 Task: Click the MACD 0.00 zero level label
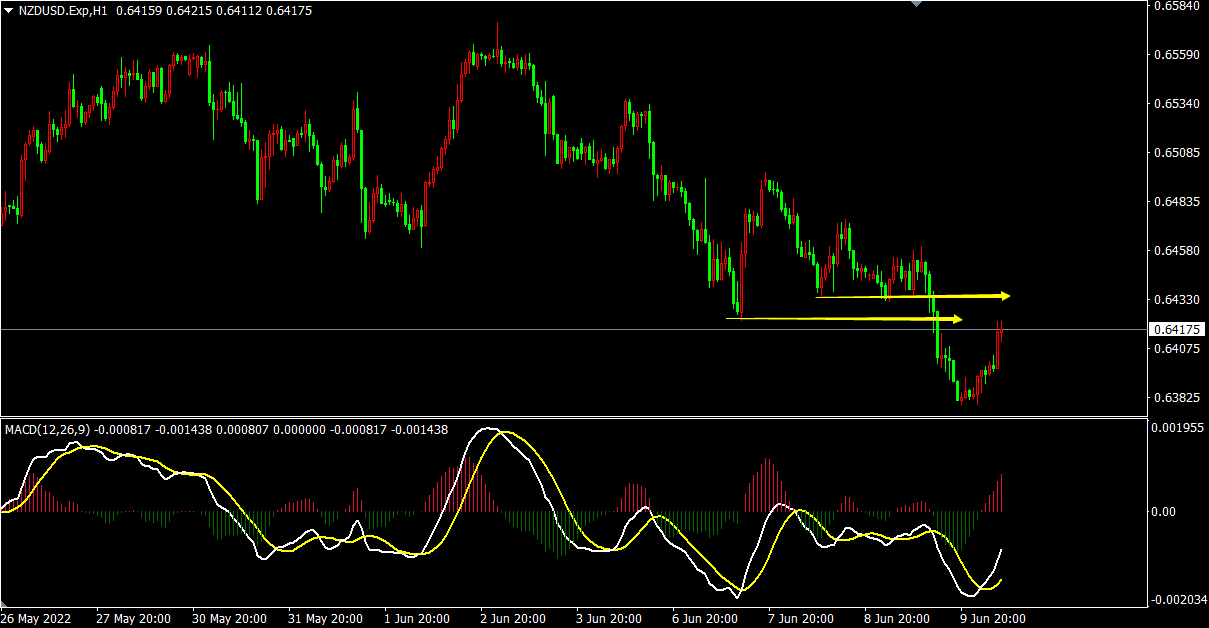(1165, 512)
